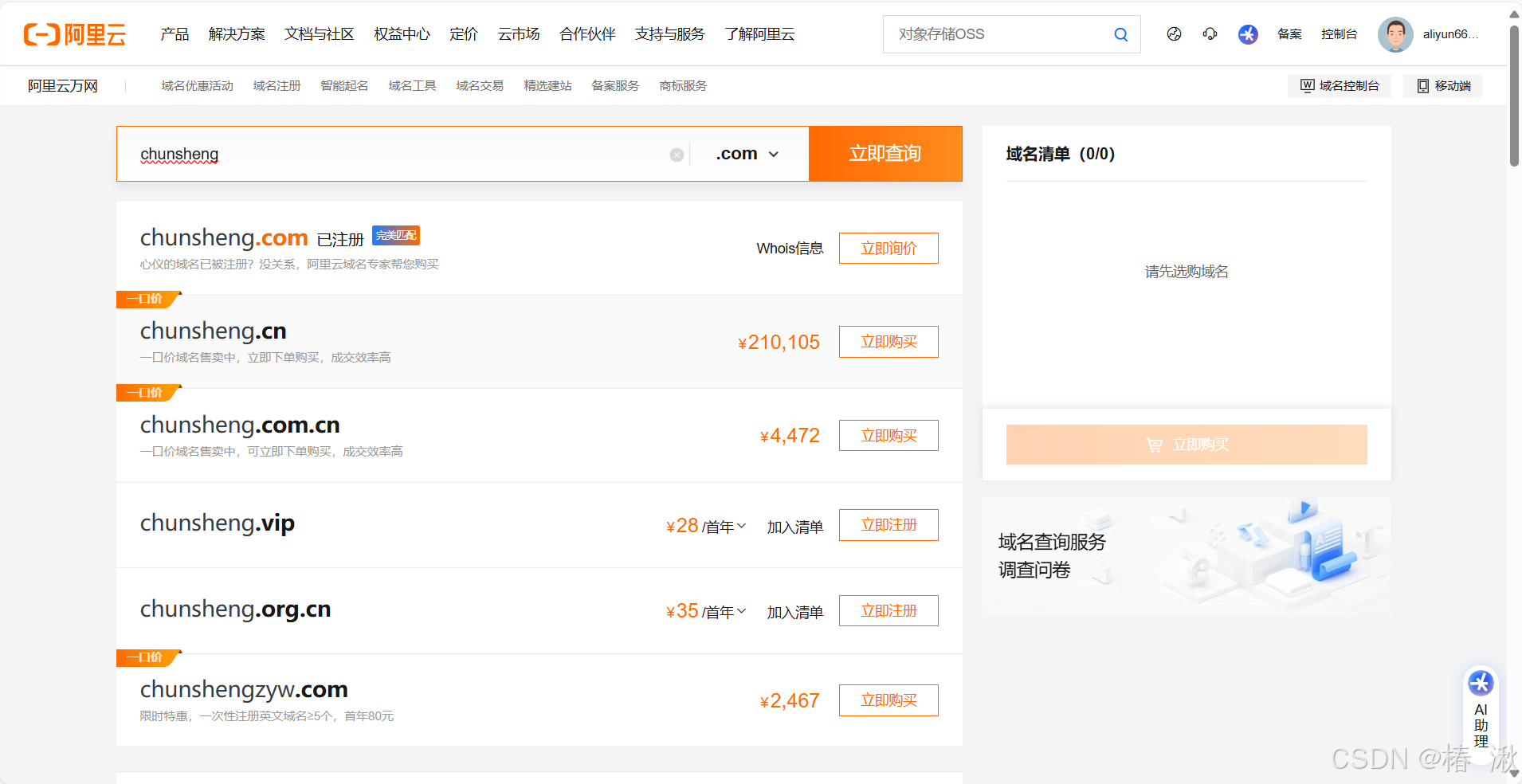The width and height of the screenshot is (1522, 784).
Task: Click the 一口价 tag above chunsheng.cn
Action: tap(147, 299)
